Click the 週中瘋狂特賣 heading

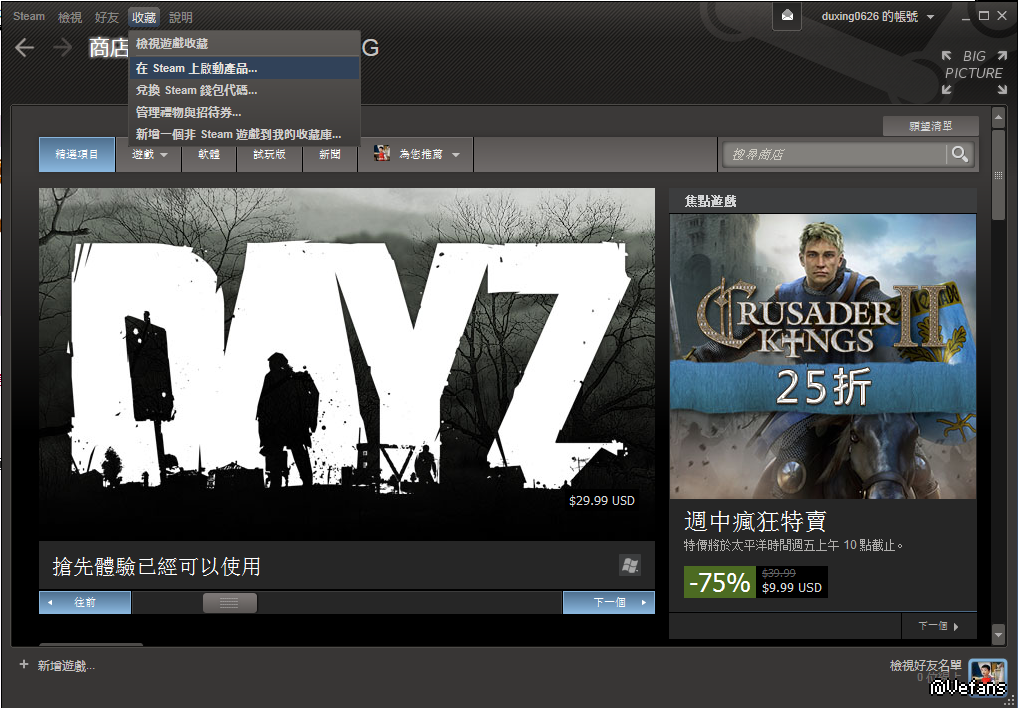[755, 521]
